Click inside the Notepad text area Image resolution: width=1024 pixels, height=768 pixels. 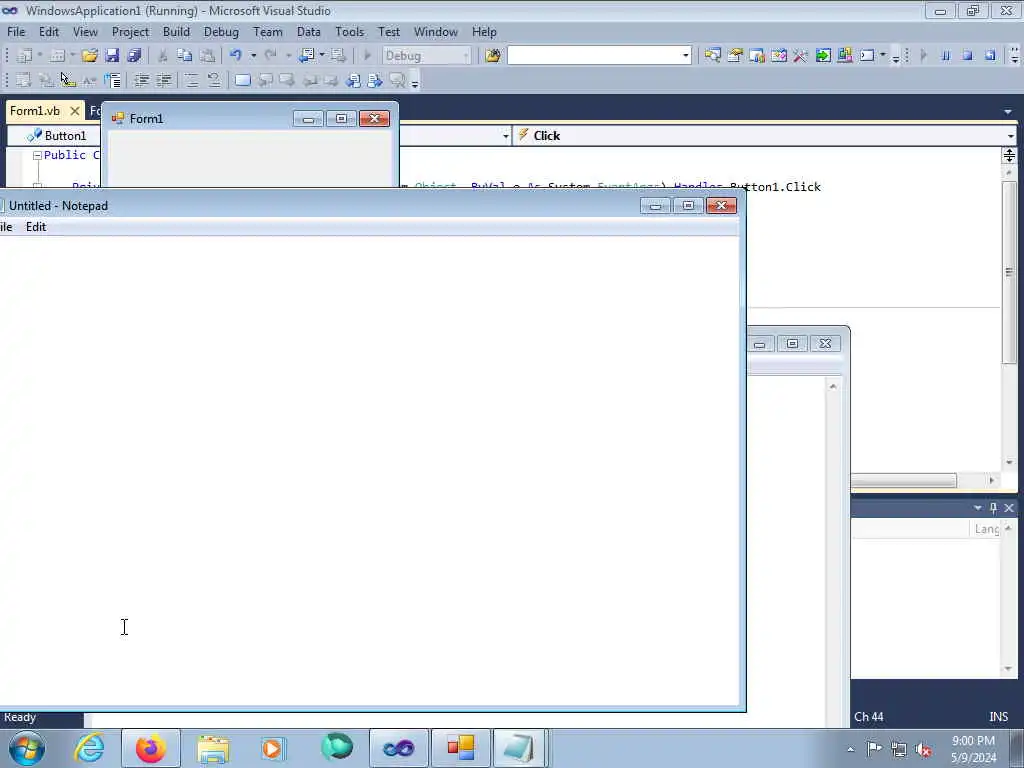369,470
